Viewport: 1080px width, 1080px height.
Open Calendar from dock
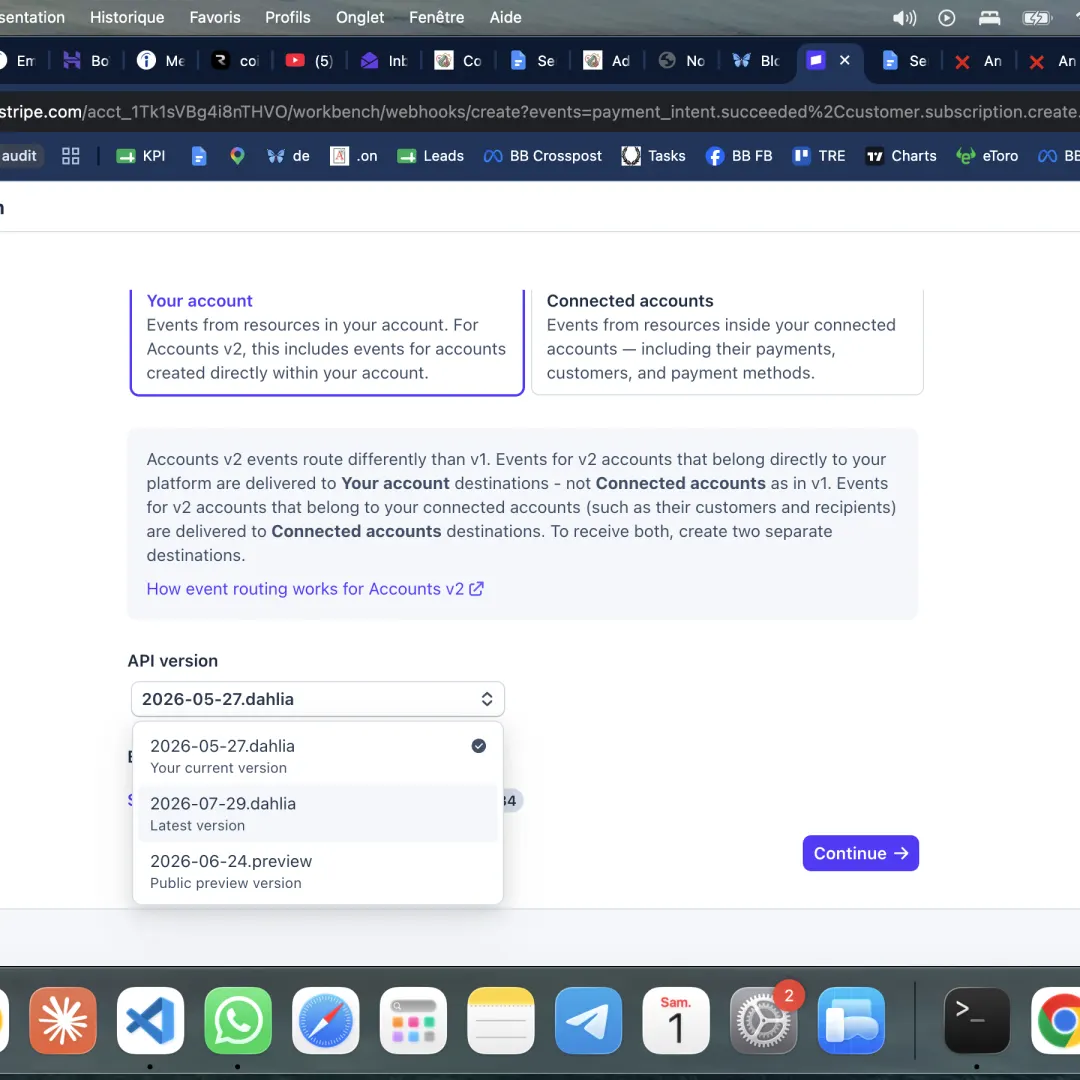[x=676, y=1021]
